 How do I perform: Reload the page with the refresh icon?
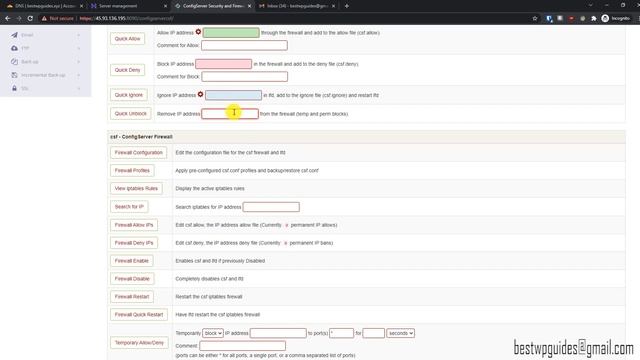pyautogui.click(x=30, y=18)
